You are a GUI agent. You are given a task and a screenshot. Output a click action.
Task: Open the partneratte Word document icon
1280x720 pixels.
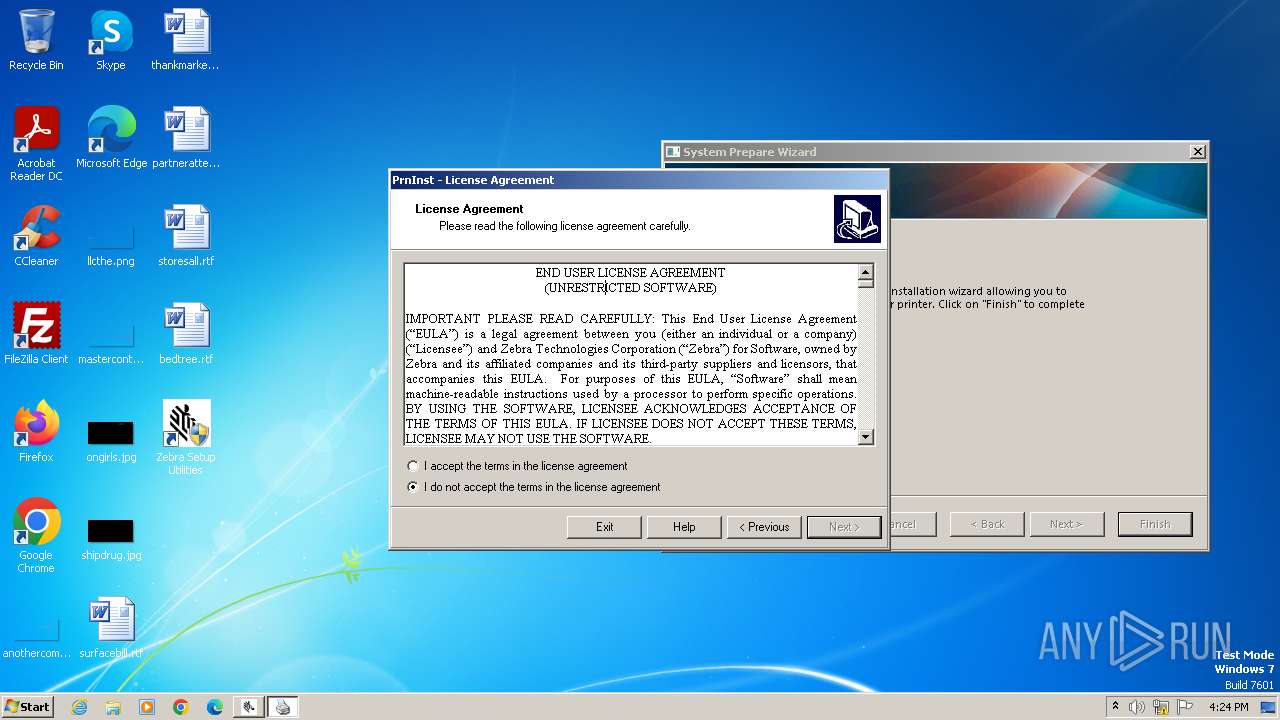[186, 138]
